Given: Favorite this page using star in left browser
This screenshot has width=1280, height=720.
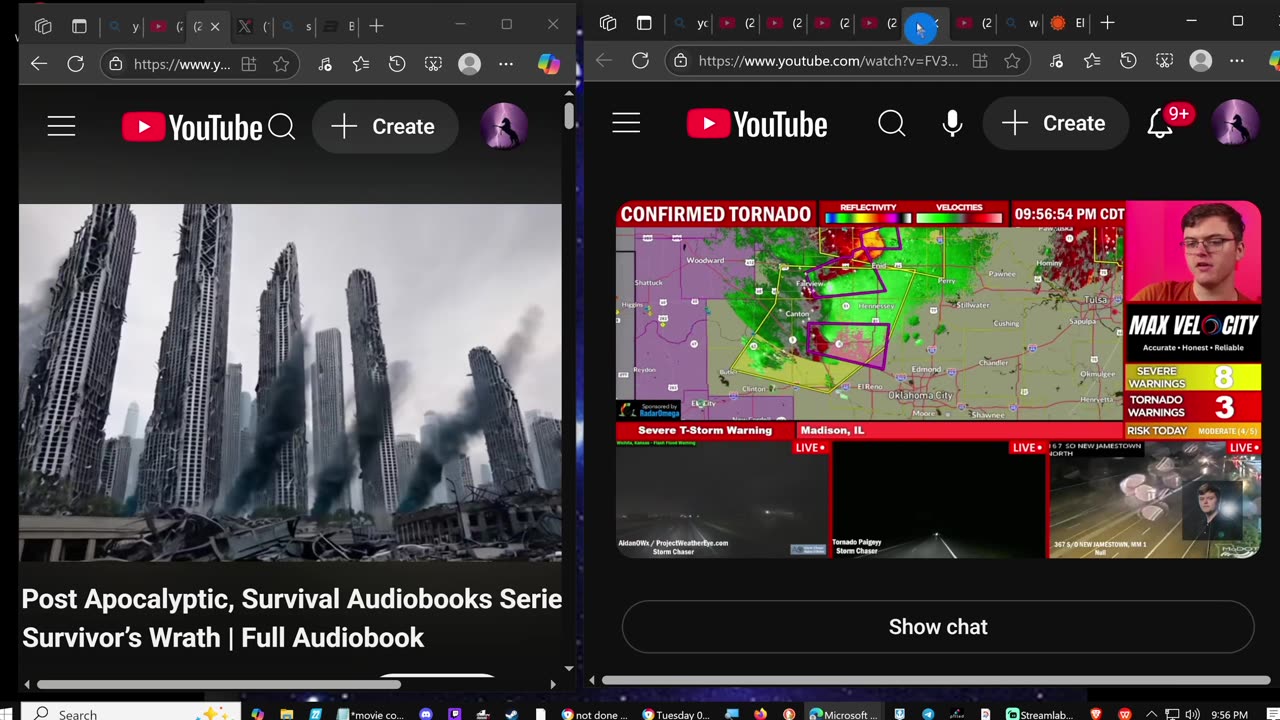Looking at the screenshot, I should [281, 64].
